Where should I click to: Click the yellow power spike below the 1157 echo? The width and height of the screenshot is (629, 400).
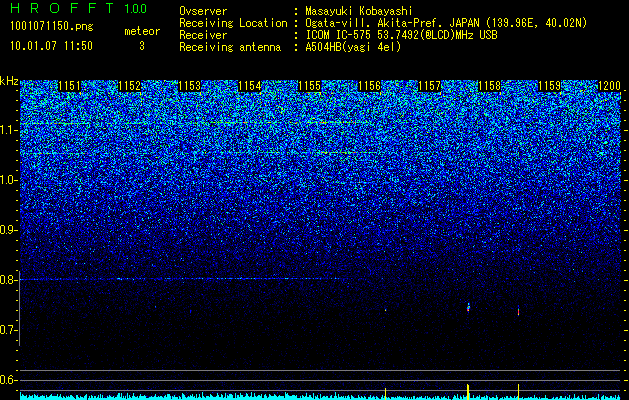coord(468,392)
